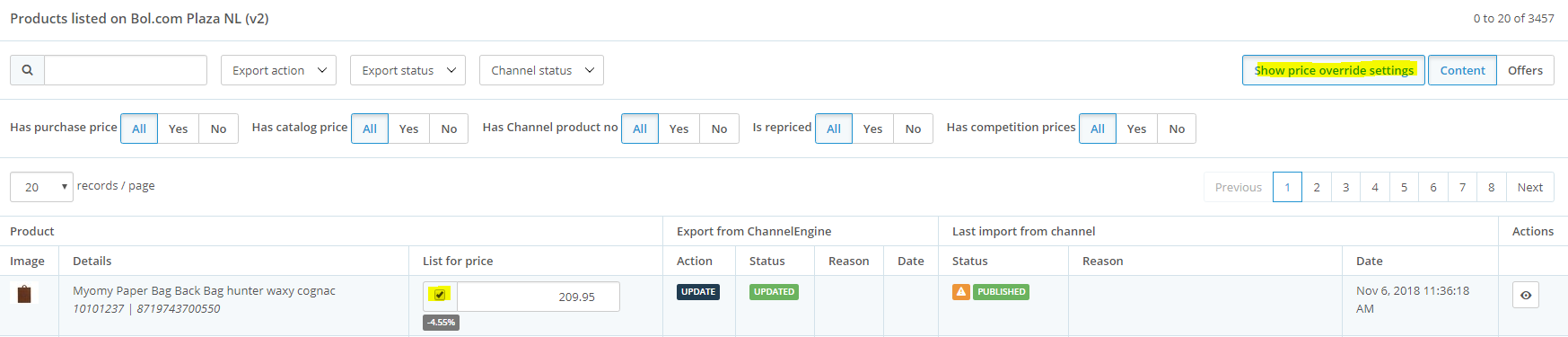Open the Channel status dropdown

point(541,70)
